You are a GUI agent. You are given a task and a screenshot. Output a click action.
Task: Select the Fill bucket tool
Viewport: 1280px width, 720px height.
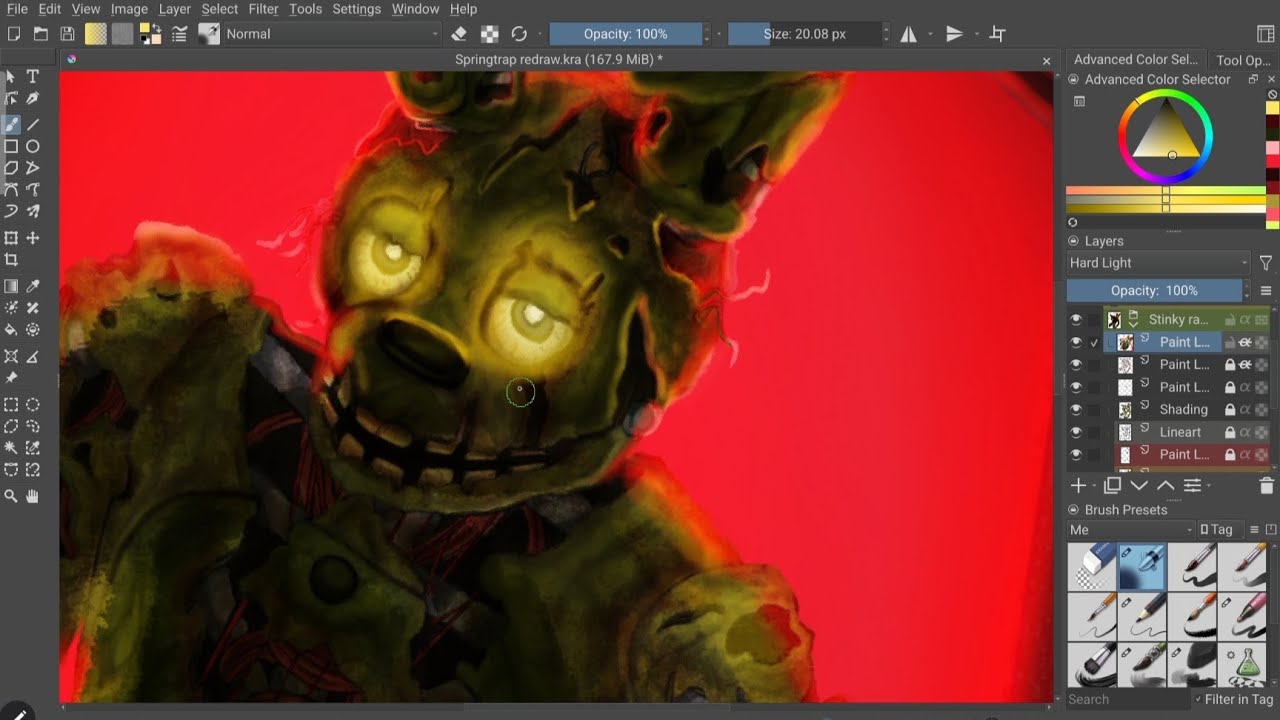(x=11, y=329)
